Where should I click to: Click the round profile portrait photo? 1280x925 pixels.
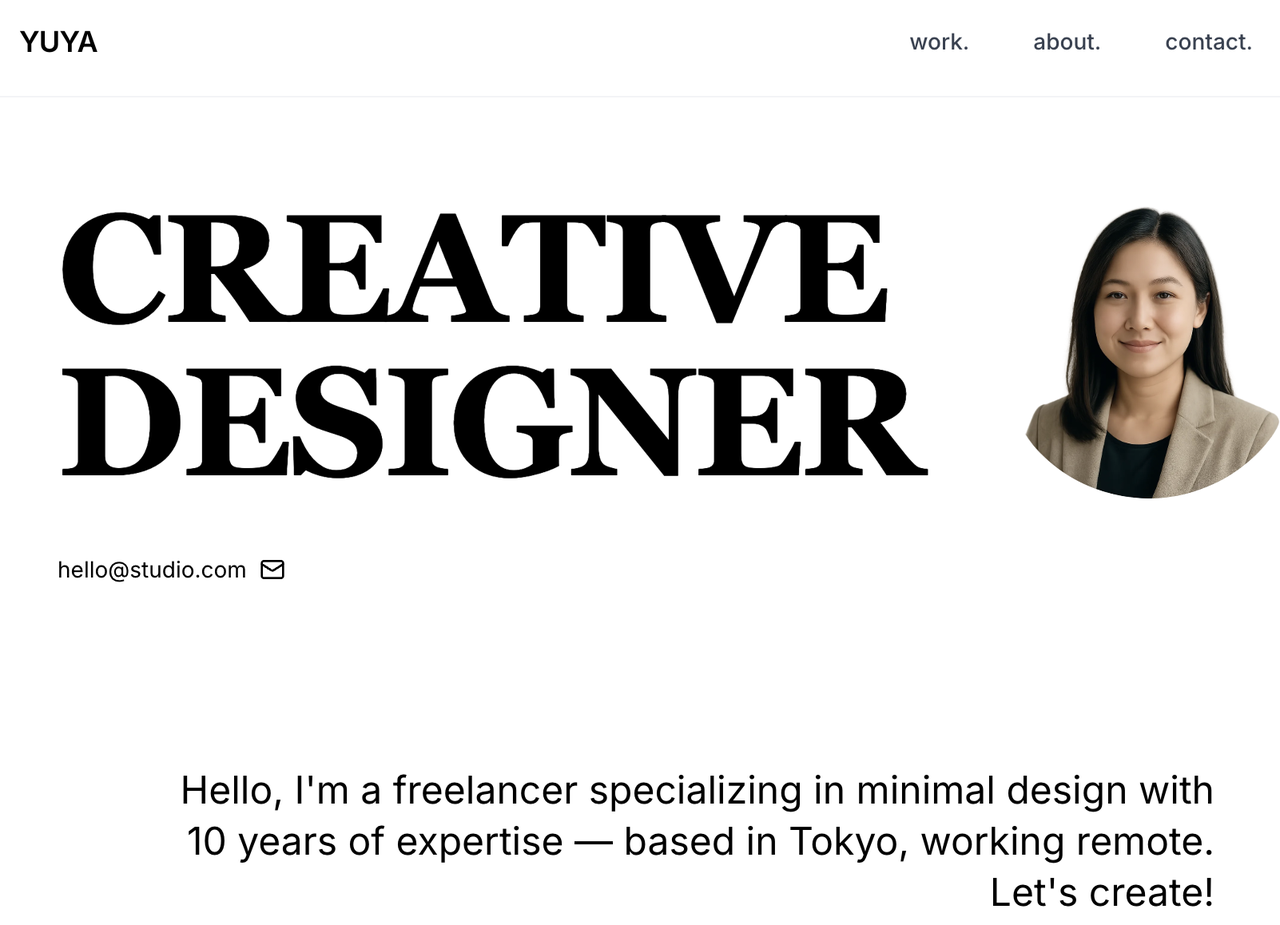(x=1150, y=340)
